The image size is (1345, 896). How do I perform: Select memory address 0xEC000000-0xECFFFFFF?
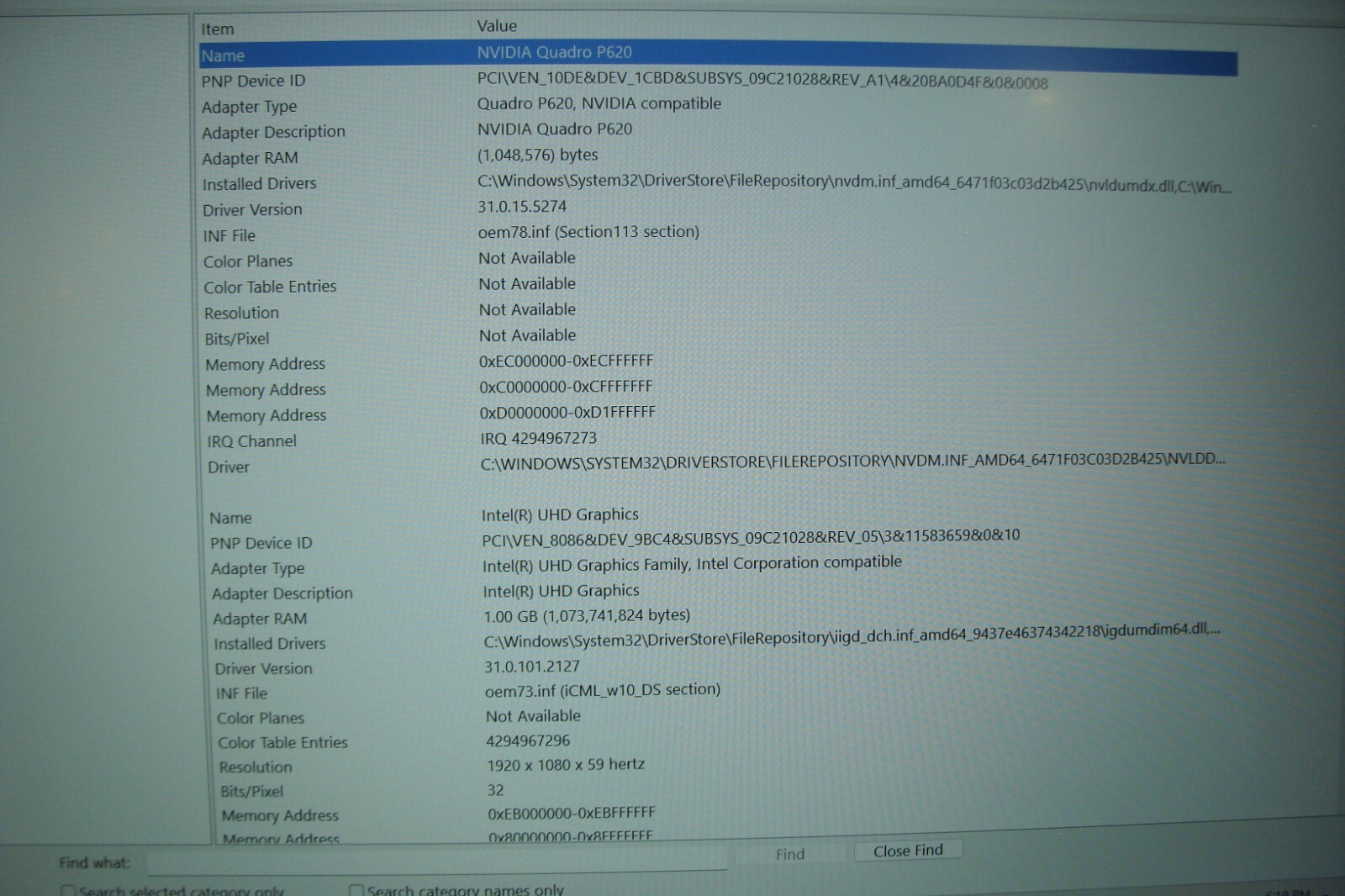(x=566, y=361)
